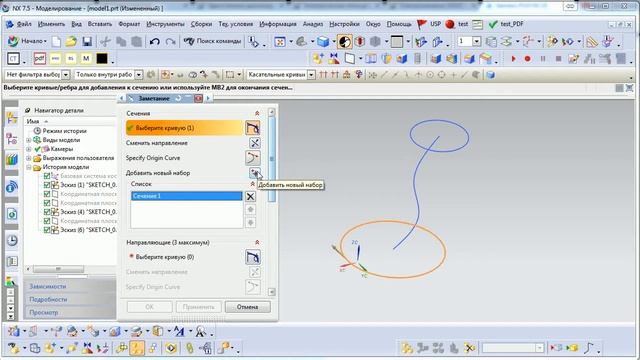The height and width of the screenshot is (360, 640).
Task: Open the 'Касательные кривые' curve rule dropdown
Action: click(311, 75)
